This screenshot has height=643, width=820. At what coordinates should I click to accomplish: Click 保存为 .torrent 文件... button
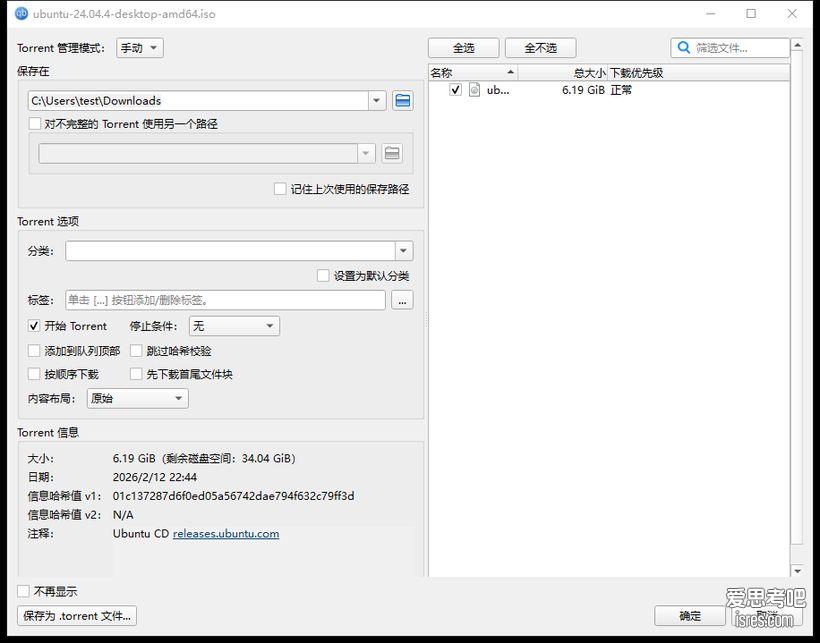coord(77,616)
